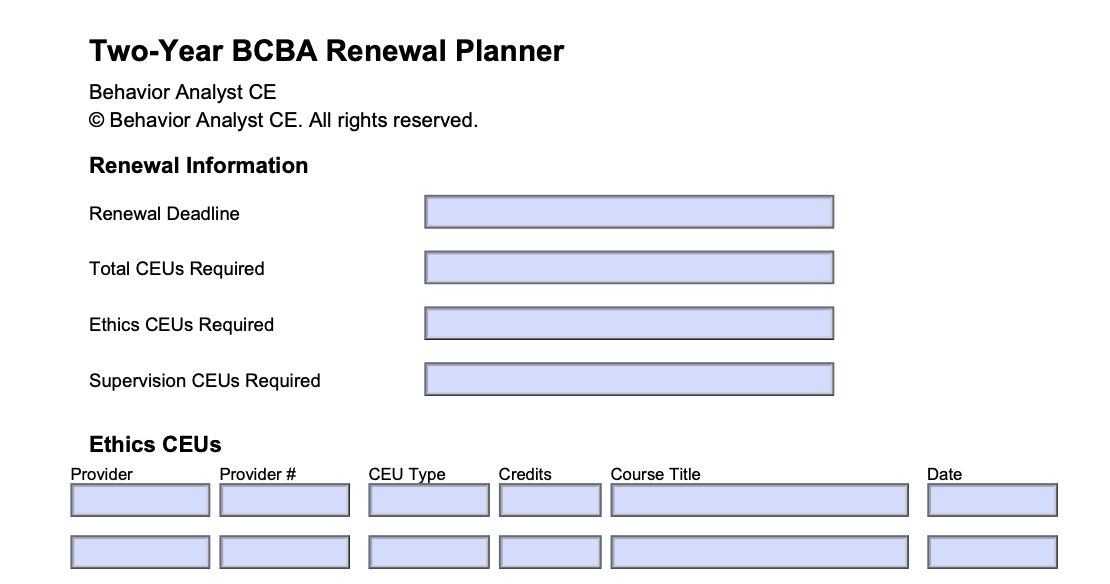Click the Renewal Information section heading
Viewport: 1110px width, 584px height.
click(x=198, y=166)
